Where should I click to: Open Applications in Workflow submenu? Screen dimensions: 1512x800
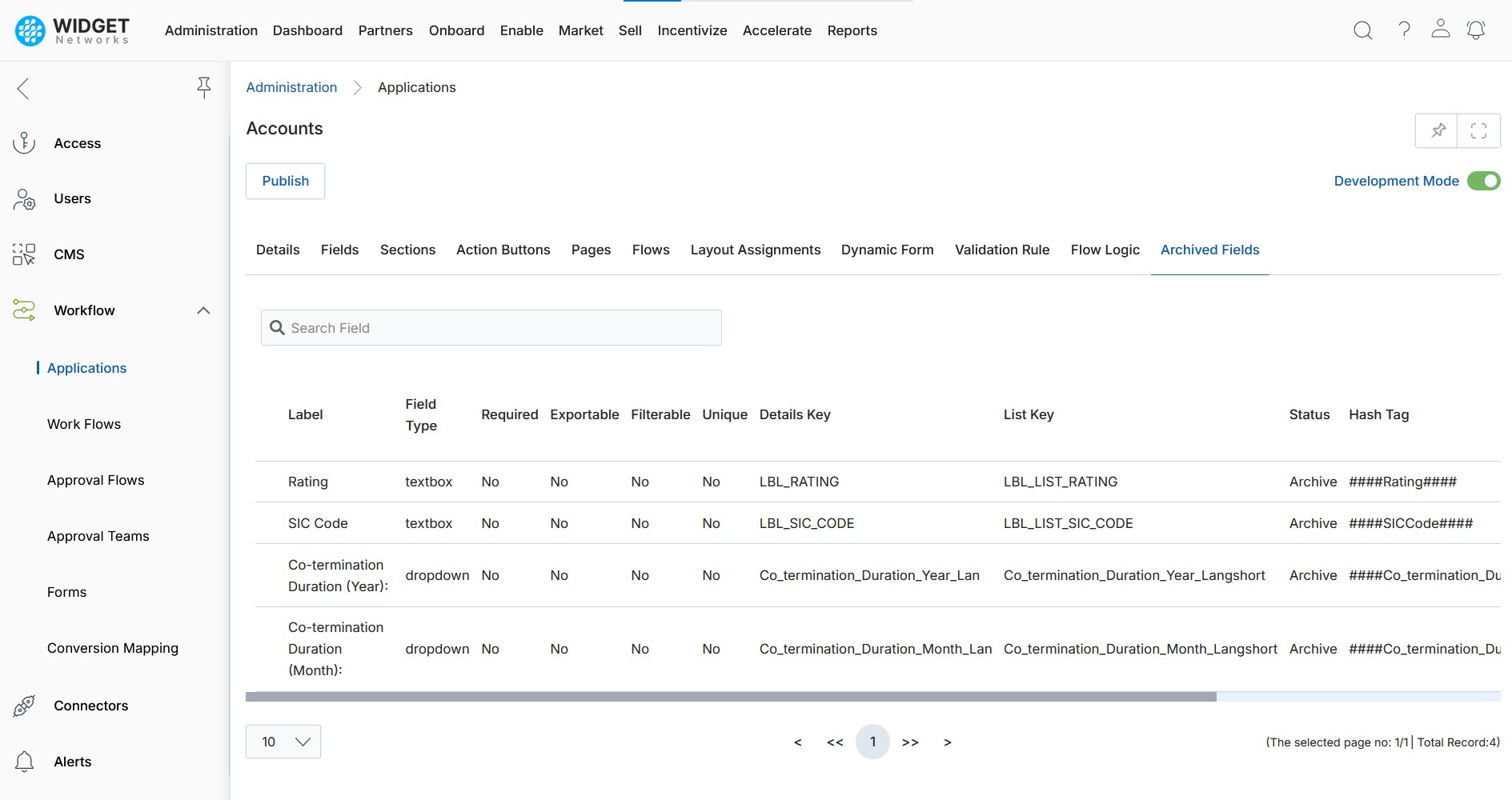[x=86, y=368]
